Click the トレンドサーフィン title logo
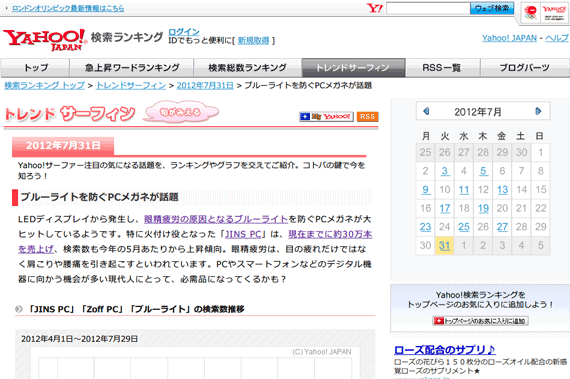This screenshot has height=379, width=570. [x=69, y=114]
